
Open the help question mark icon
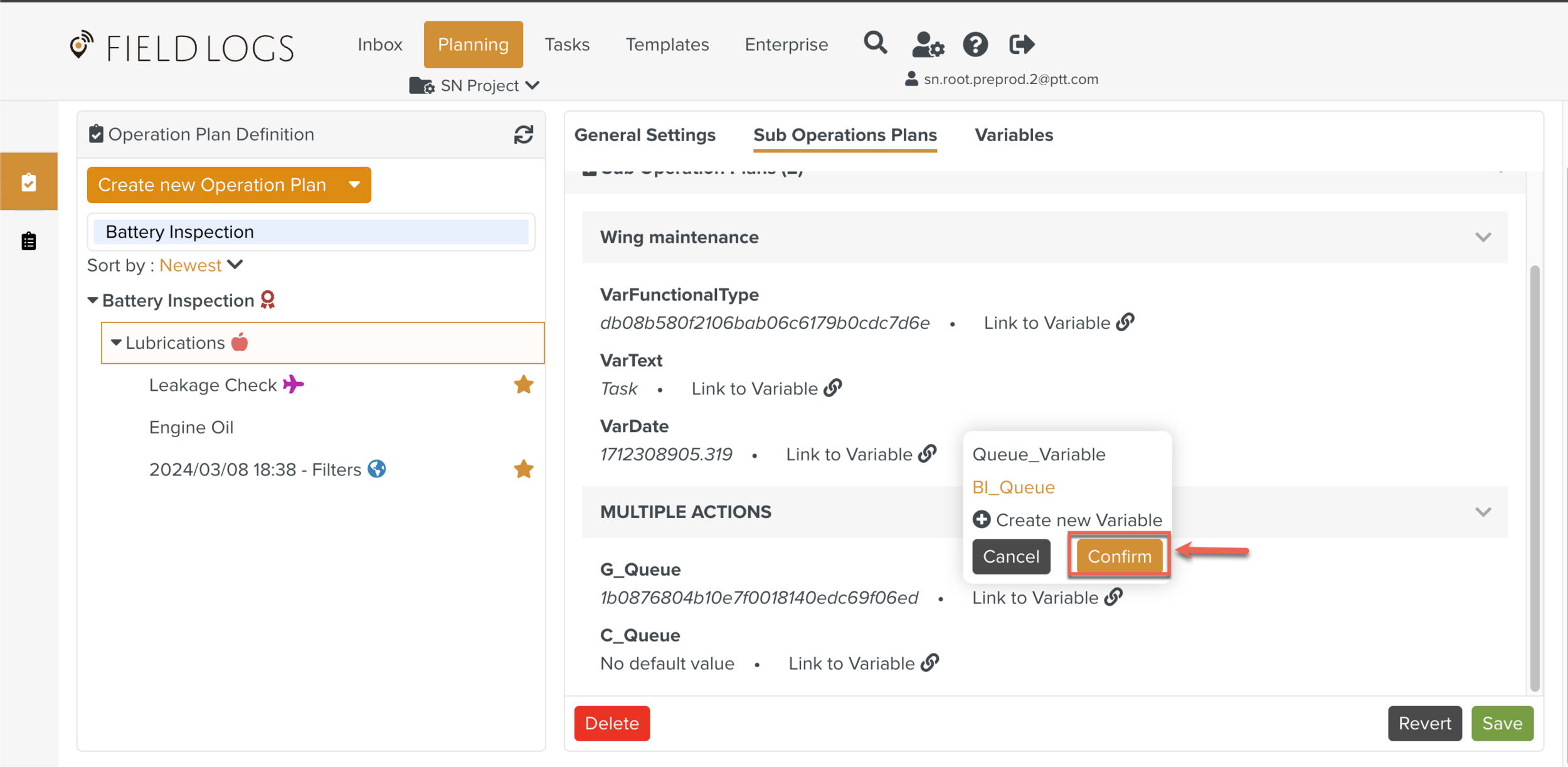click(x=975, y=45)
